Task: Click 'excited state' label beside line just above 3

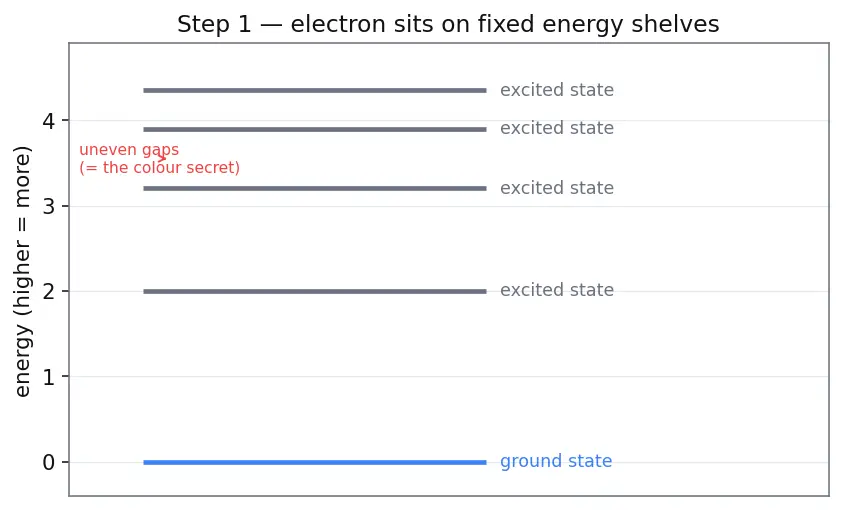Action: pos(557,188)
